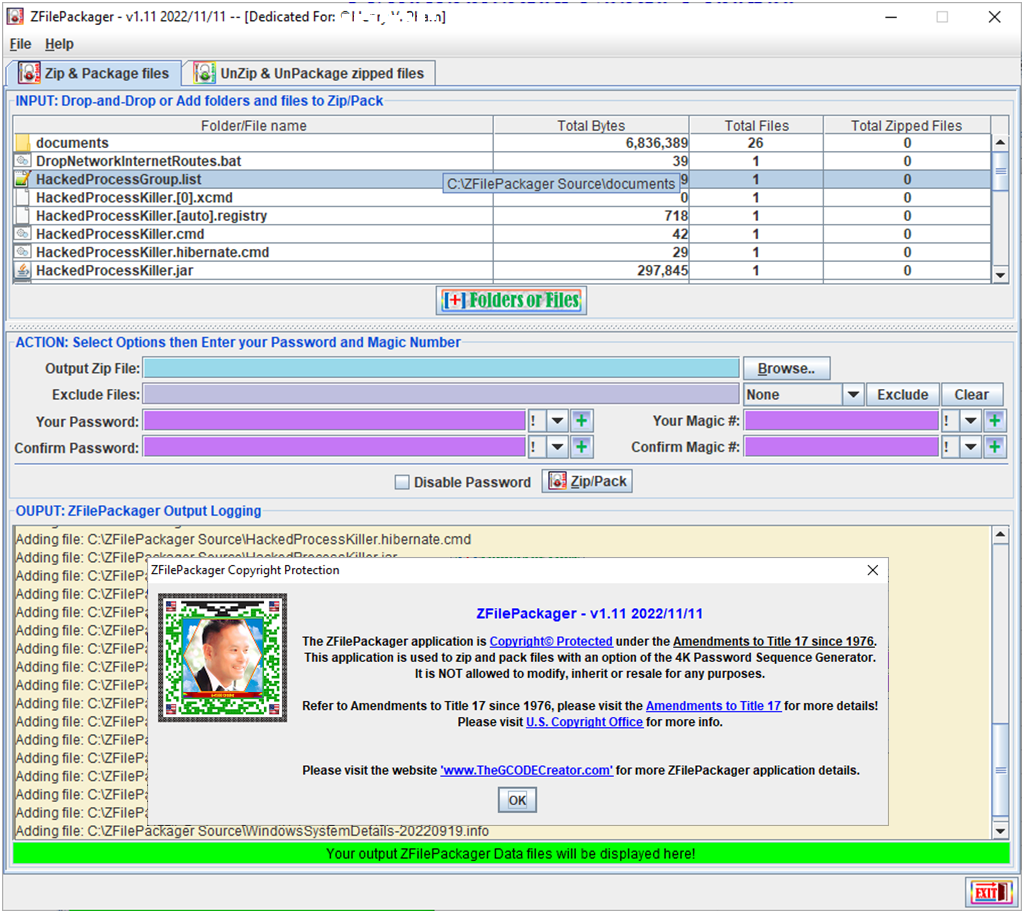1024x914 pixels.
Task: Close the Copyright Protection dialog with the X
Action: [x=872, y=570]
